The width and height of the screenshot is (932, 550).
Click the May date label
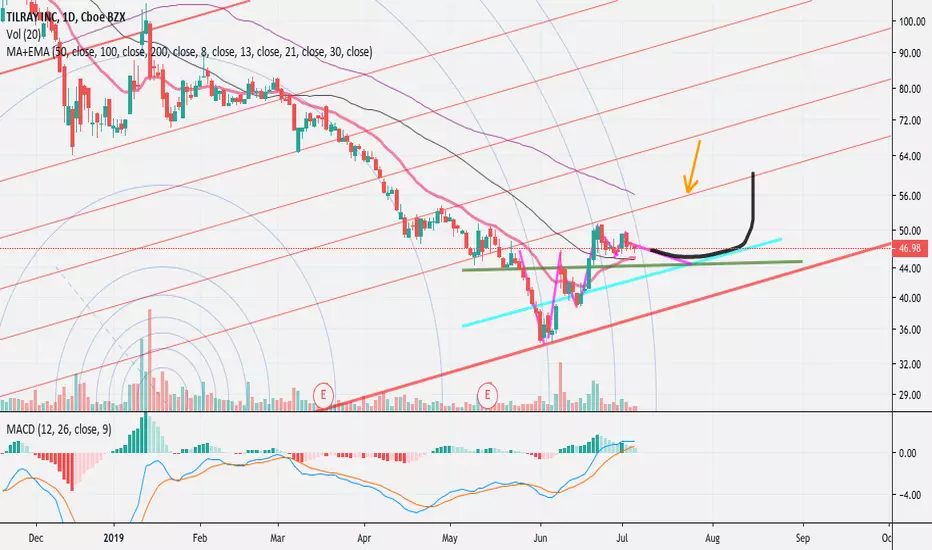pos(450,538)
